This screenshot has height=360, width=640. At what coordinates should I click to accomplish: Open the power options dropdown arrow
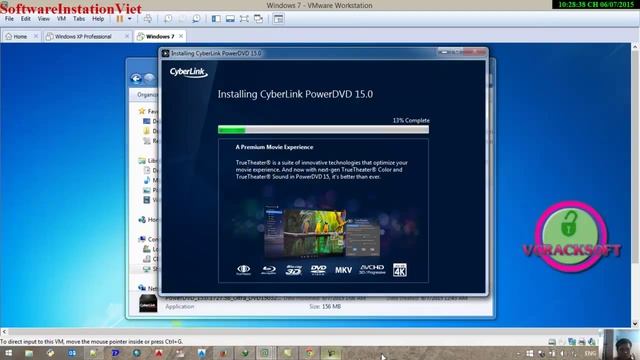tap(130, 19)
